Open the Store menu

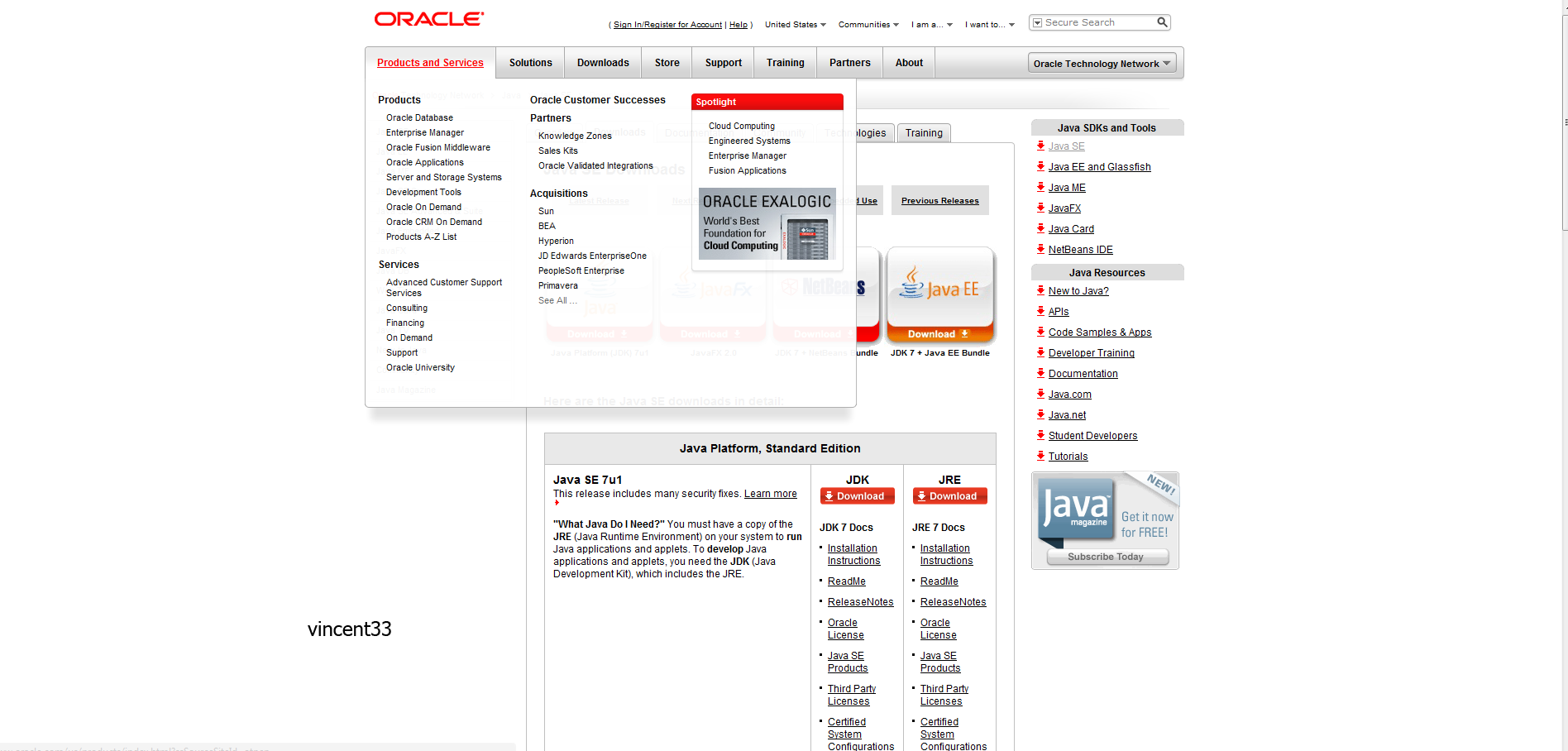[x=667, y=63]
